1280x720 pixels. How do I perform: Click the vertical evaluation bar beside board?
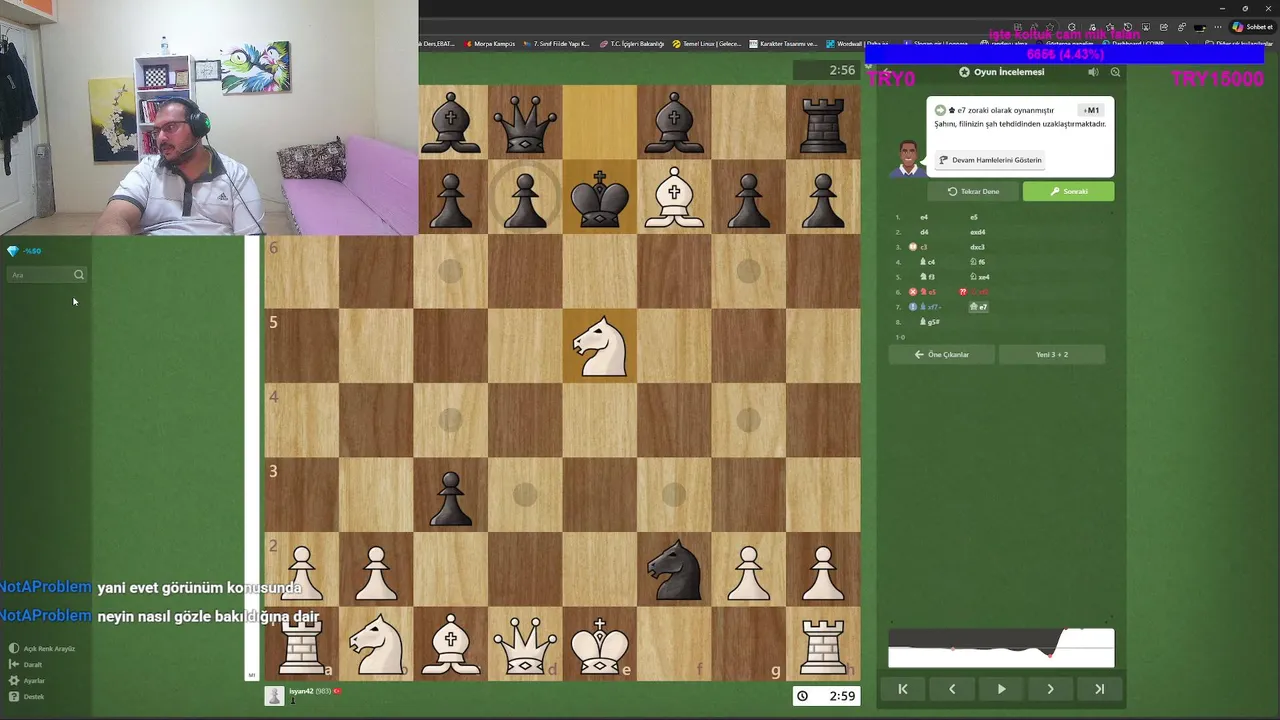252,458
